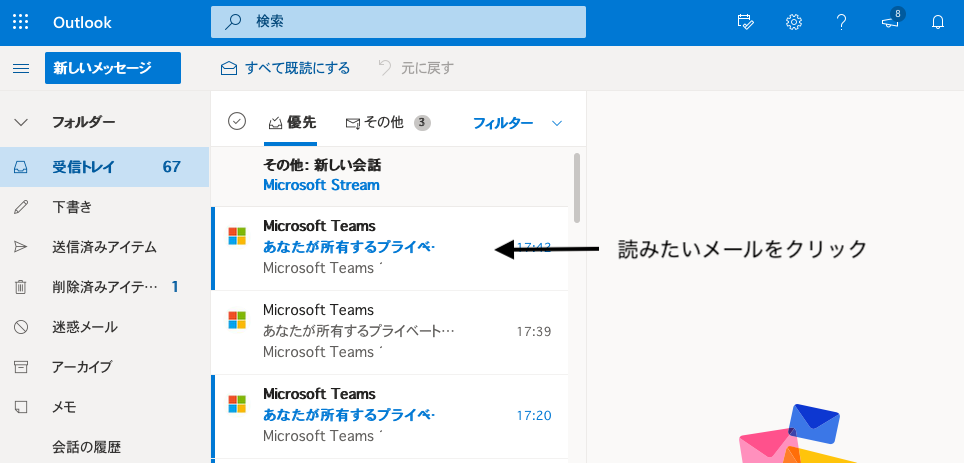The height and width of the screenshot is (463, 964).
Task: Open 送信済みアイテム folder
Action: [105, 247]
